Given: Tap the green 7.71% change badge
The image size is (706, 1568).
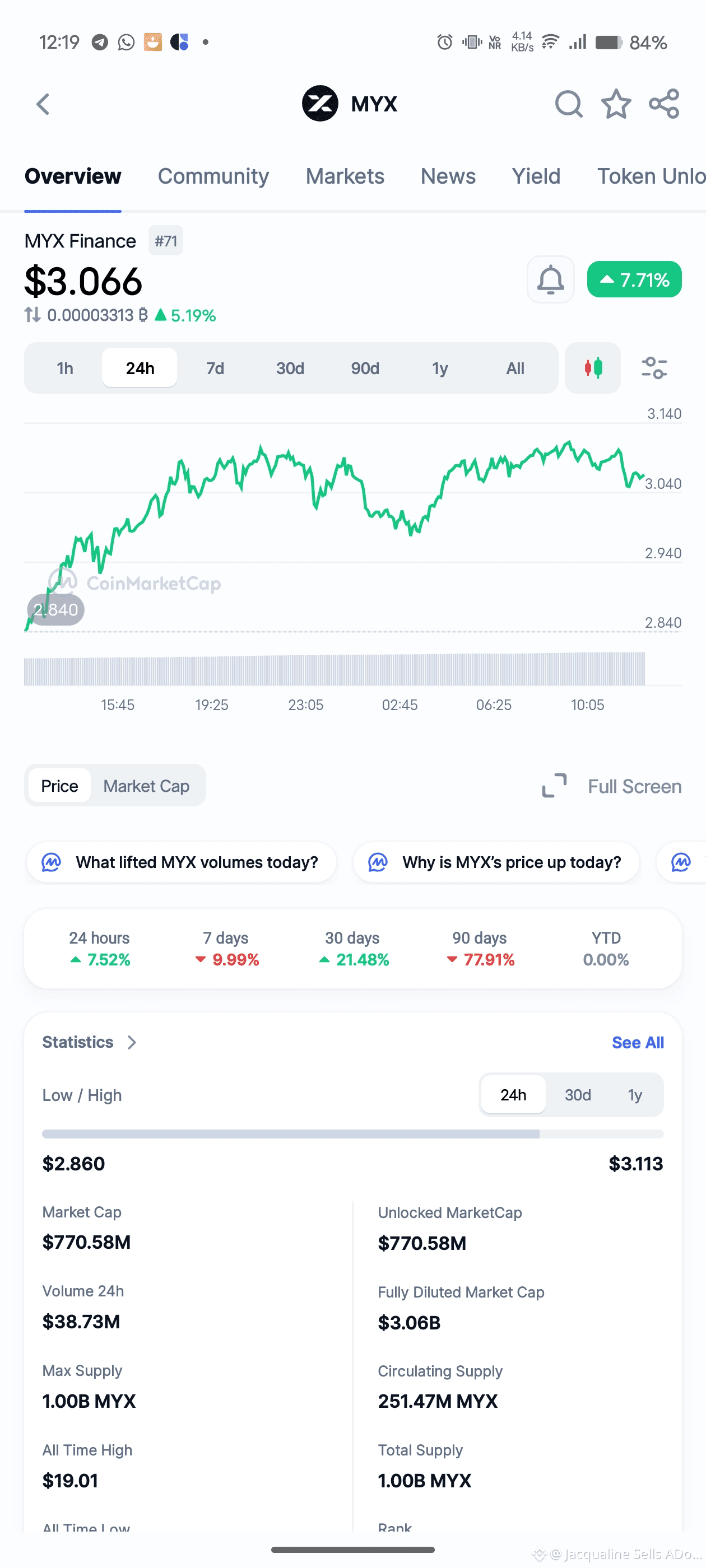Looking at the screenshot, I should [x=634, y=280].
